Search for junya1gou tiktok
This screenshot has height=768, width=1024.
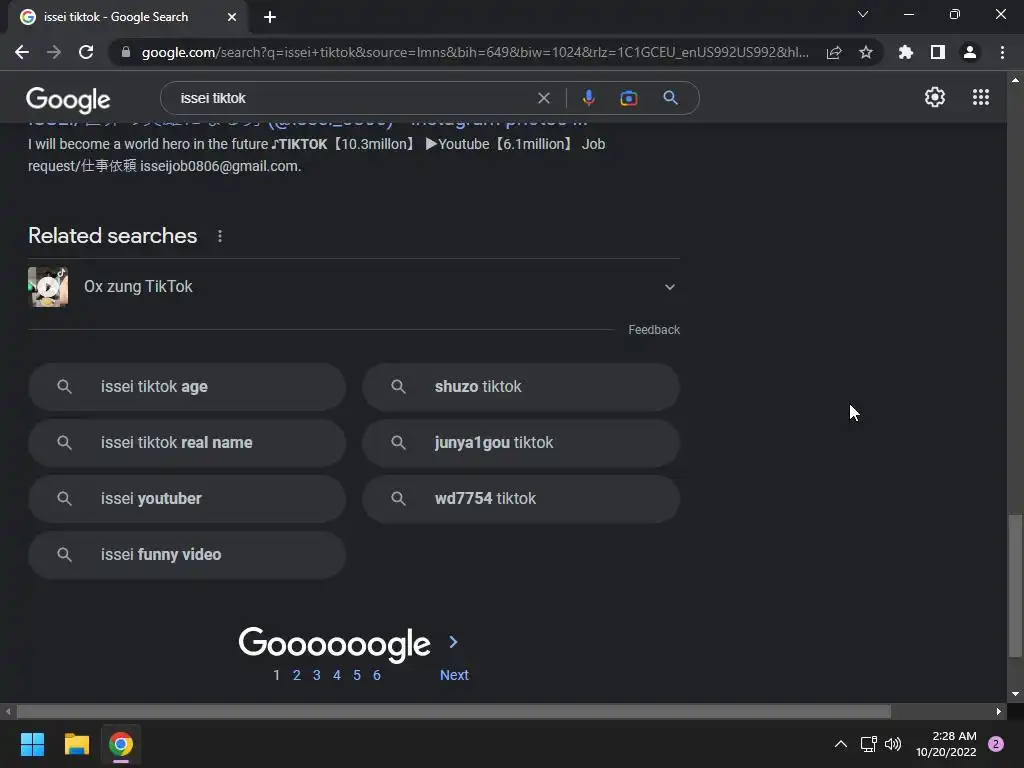coord(521,443)
